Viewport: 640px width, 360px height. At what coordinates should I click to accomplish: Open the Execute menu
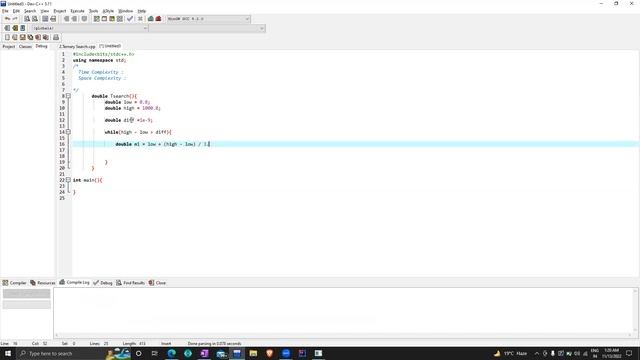77,11
